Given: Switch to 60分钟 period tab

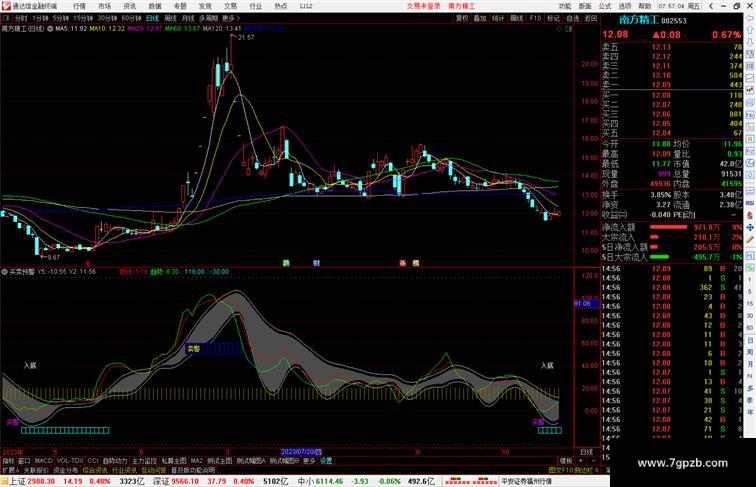Looking at the screenshot, I should tap(131, 18).
